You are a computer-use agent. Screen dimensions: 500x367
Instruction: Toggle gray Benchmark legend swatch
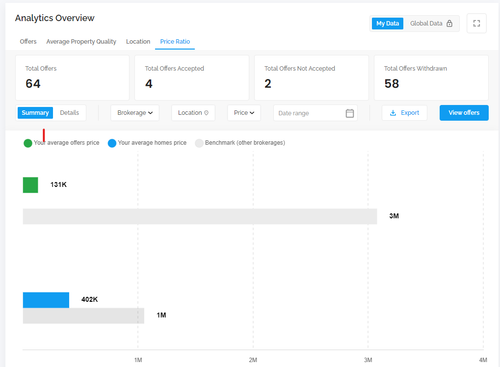pos(199,143)
